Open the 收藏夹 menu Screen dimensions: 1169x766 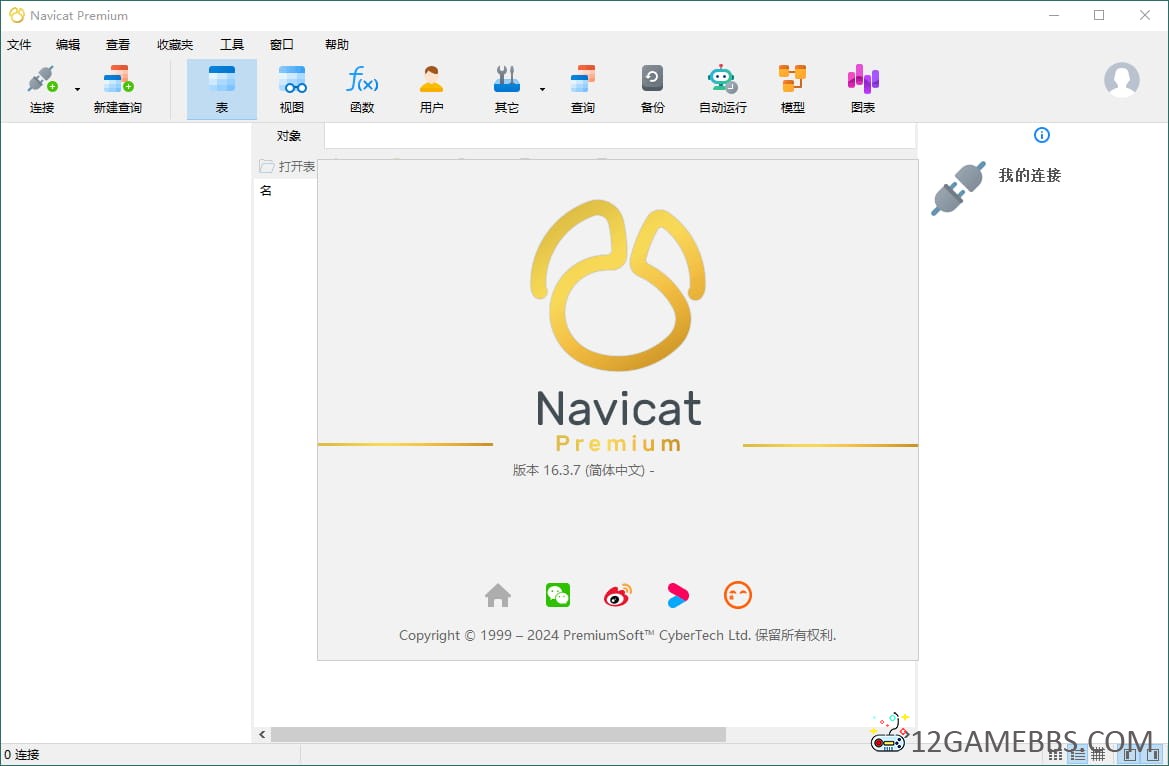click(175, 45)
